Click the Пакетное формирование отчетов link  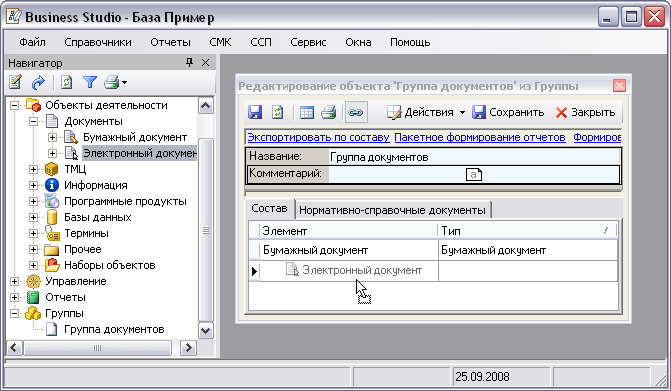tap(480, 137)
